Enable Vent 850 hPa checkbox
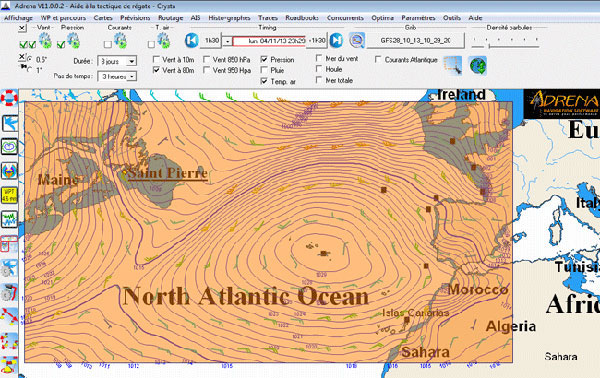 pos(207,60)
